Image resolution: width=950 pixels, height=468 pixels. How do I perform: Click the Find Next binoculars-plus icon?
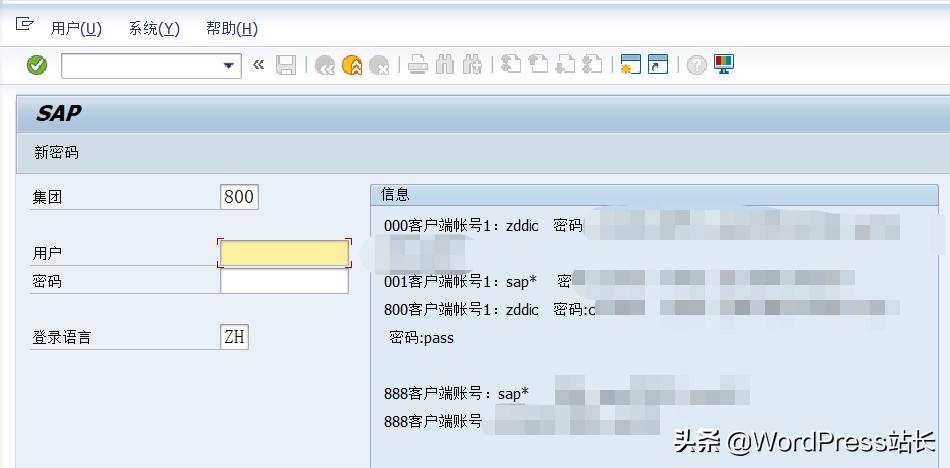[x=472, y=64]
